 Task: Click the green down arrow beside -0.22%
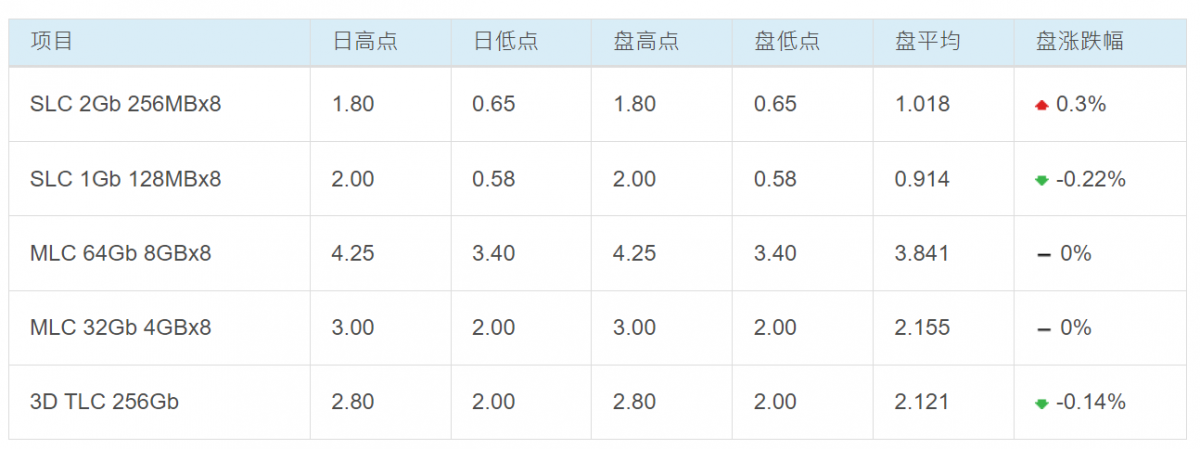1042,180
